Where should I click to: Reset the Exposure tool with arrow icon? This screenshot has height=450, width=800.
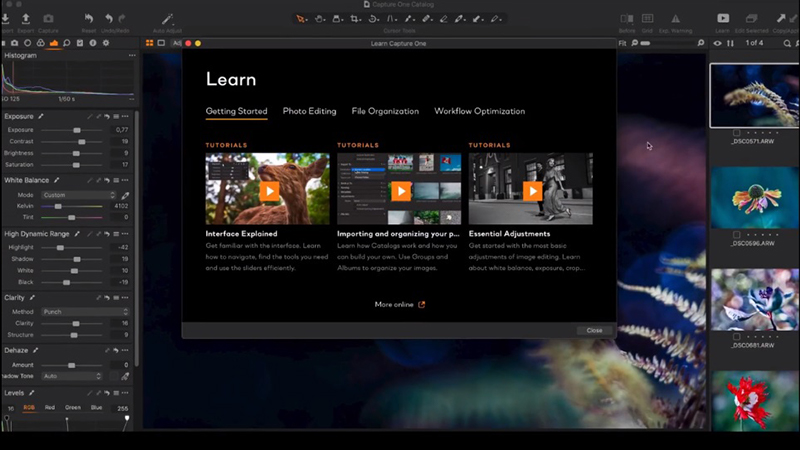tap(107, 116)
